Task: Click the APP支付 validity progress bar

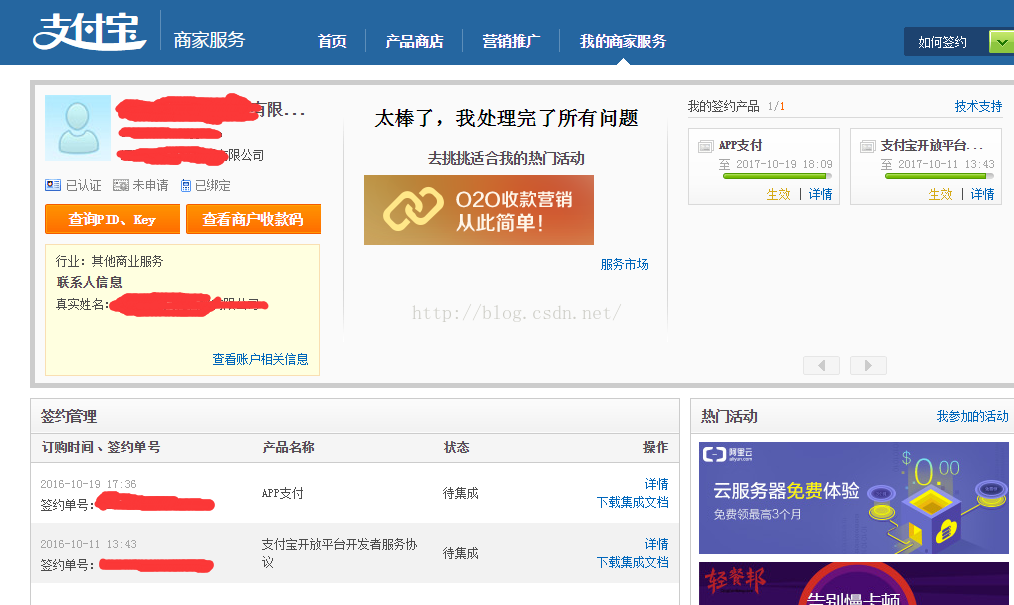Action: [777, 176]
